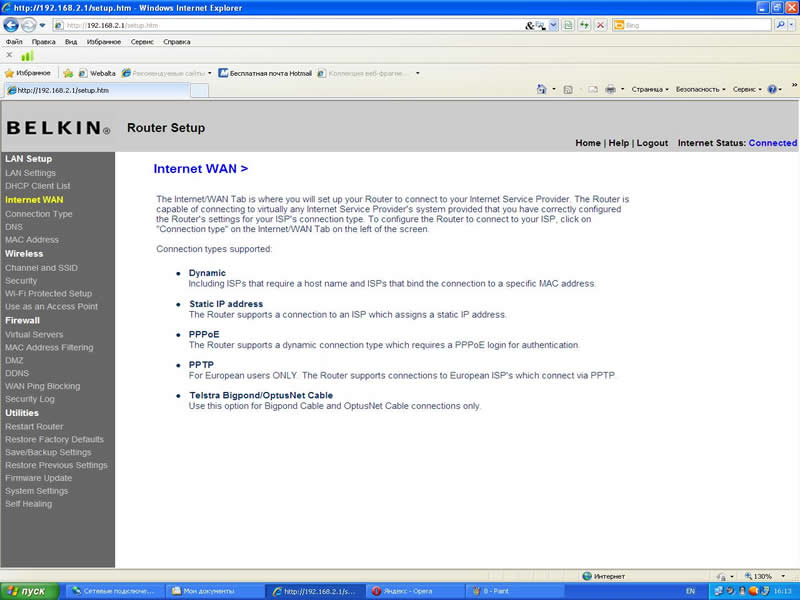Open the Безопасность toolbar menu
Image resolution: width=800 pixels, height=600 pixels.
point(701,89)
